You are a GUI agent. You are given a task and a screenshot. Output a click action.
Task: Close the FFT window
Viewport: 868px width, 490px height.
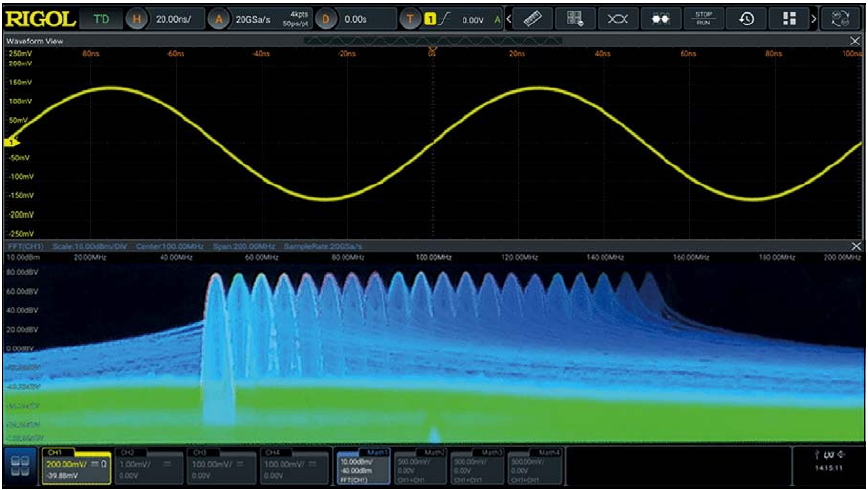[x=855, y=246]
